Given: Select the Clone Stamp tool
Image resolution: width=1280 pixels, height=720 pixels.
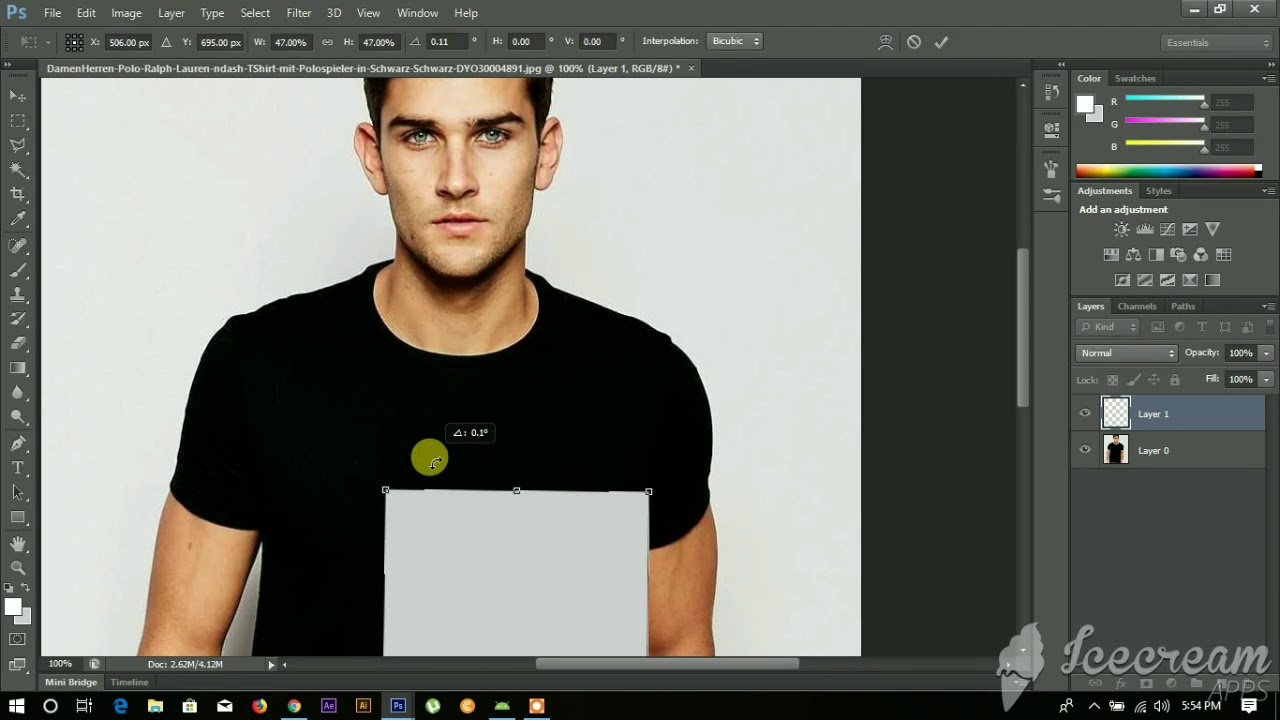Looking at the screenshot, I should (x=18, y=295).
